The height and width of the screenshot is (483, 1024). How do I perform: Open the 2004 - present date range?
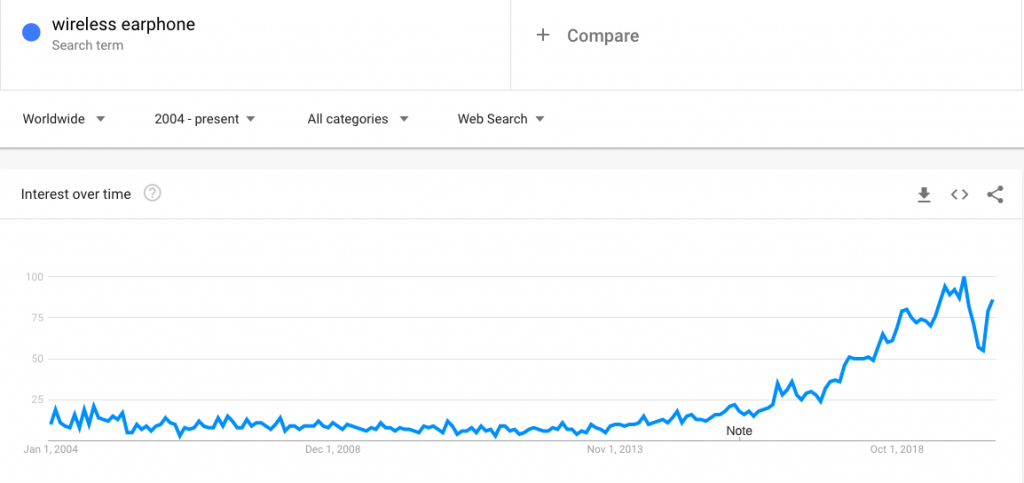click(204, 119)
